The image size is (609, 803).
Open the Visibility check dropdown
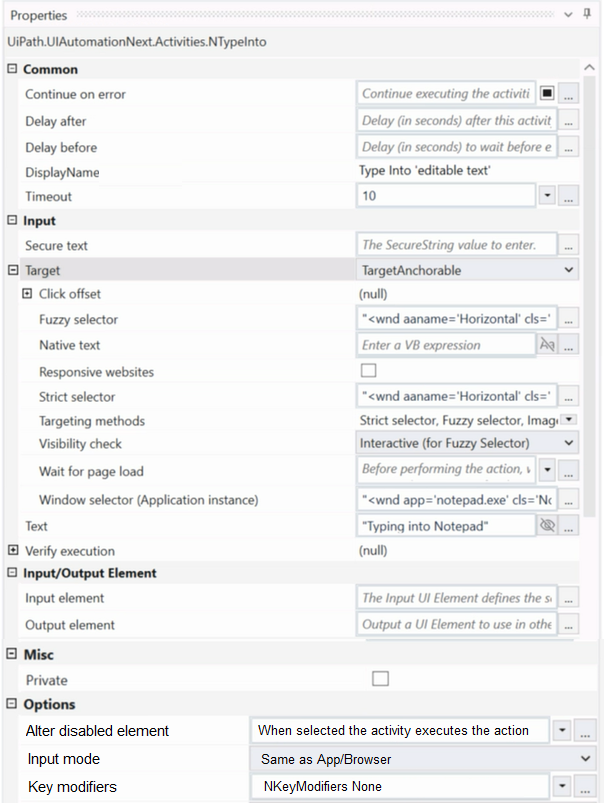coord(467,443)
